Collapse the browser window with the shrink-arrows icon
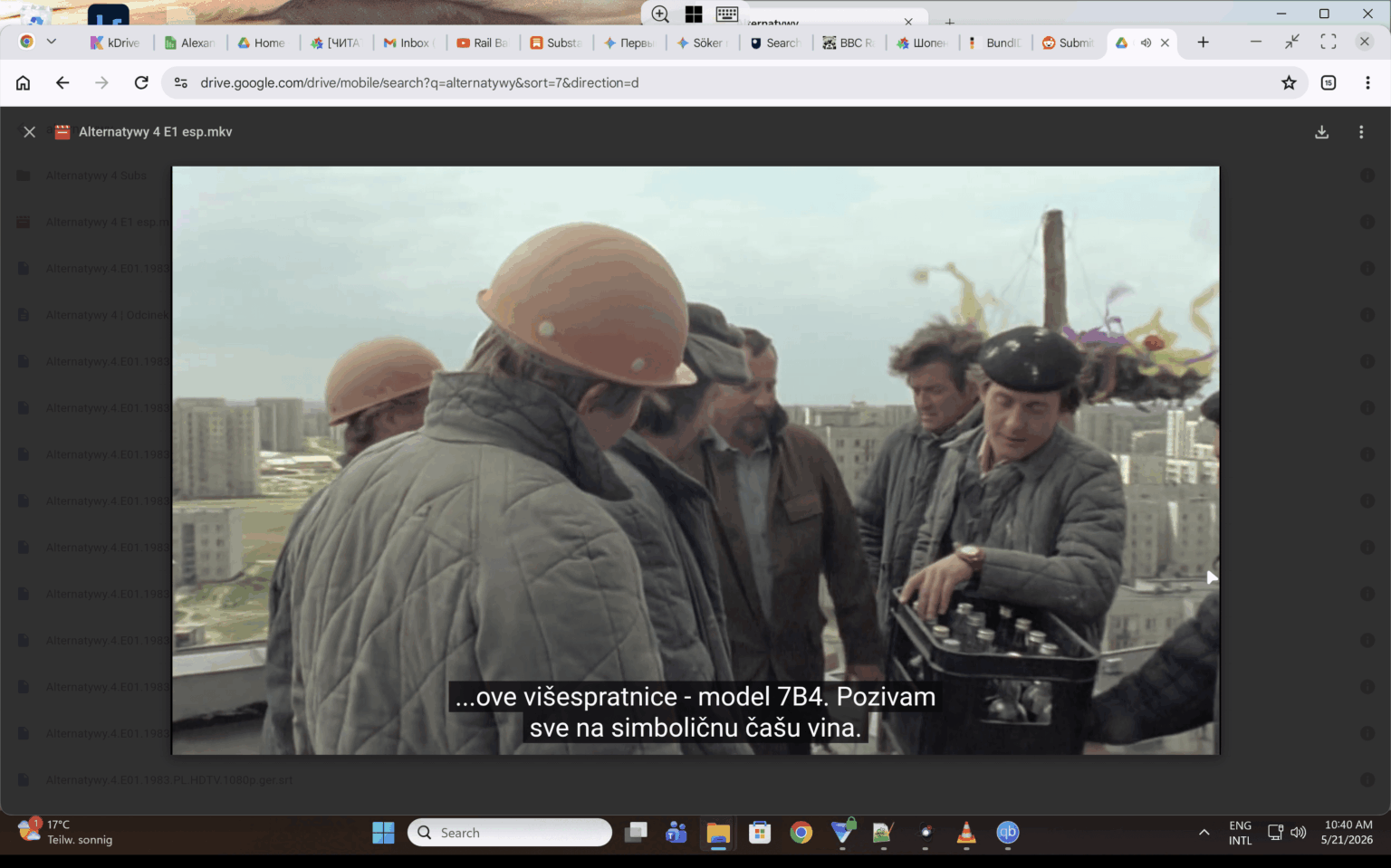The image size is (1391, 868). (x=1292, y=42)
